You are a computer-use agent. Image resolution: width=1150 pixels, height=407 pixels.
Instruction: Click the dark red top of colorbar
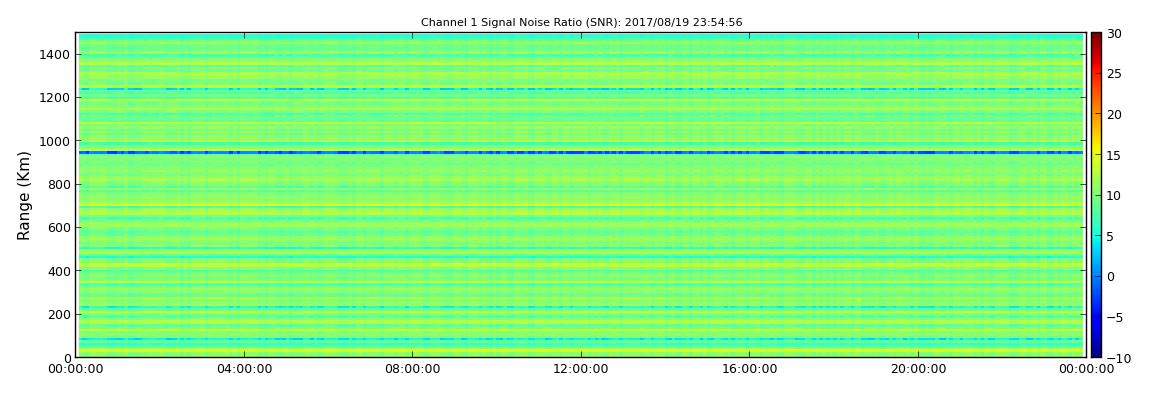point(1096,37)
